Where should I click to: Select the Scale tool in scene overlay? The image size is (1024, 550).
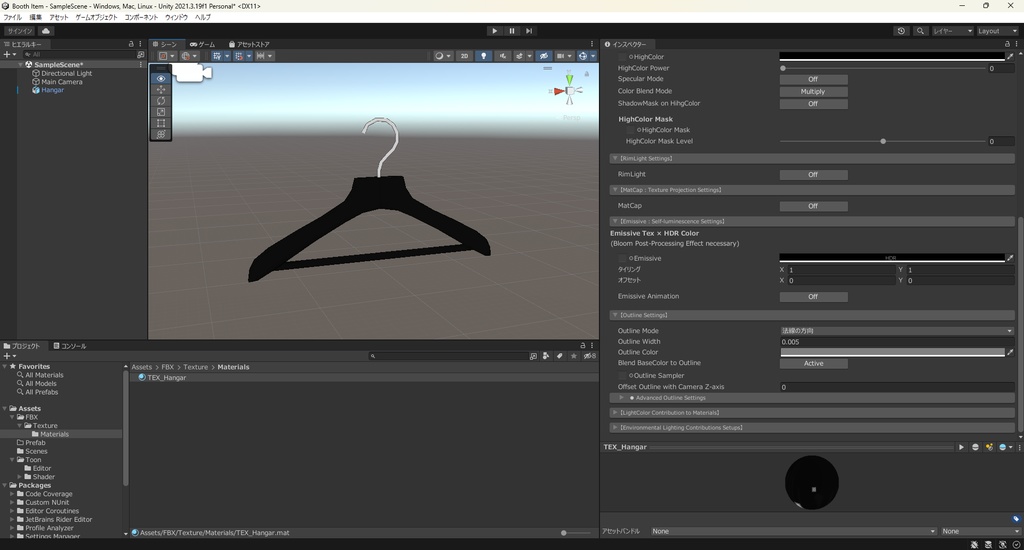pyautogui.click(x=161, y=111)
